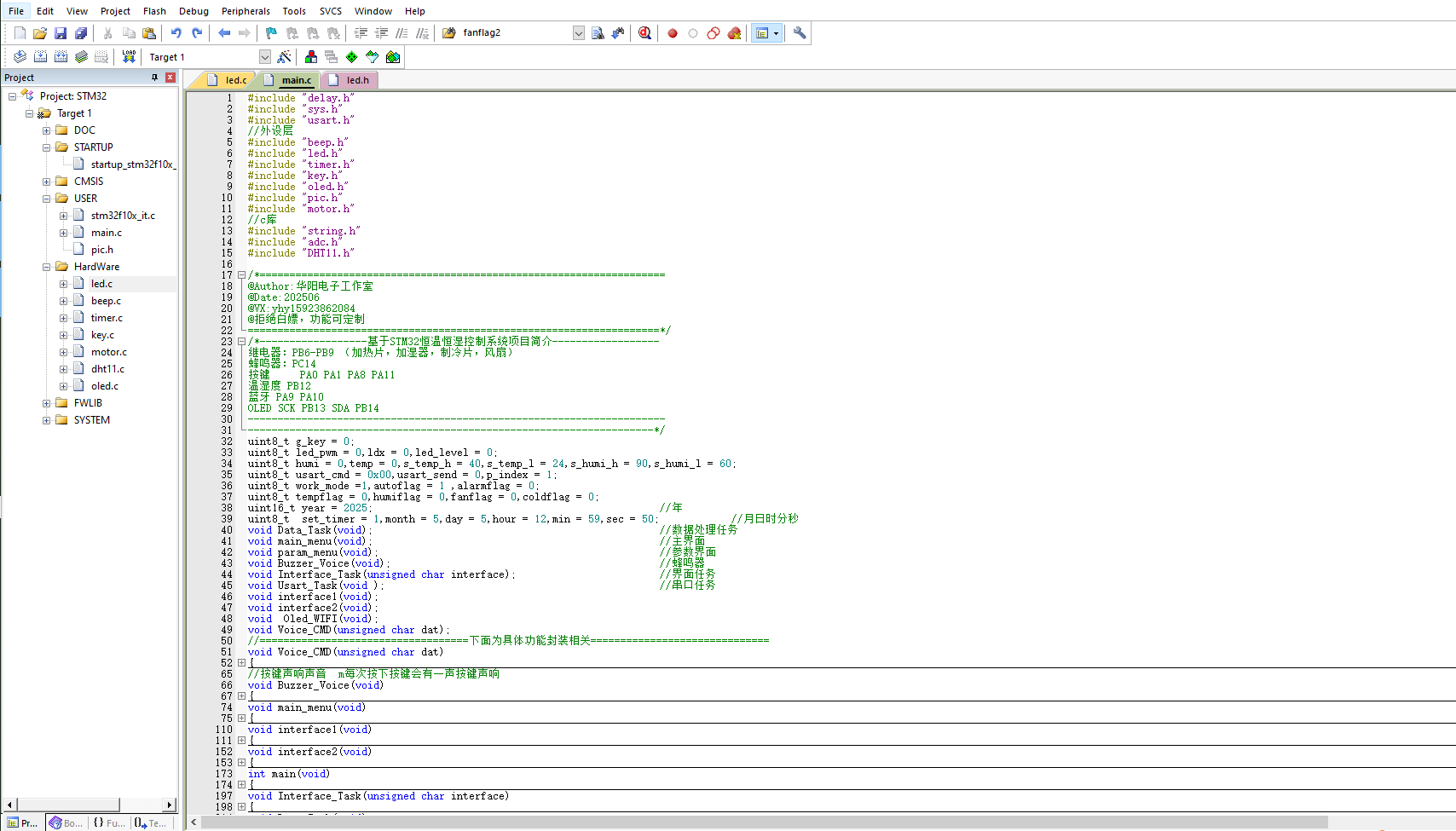This screenshot has height=831, width=1456.
Task: Launch the Pack Installer
Action: [x=393, y=57]
